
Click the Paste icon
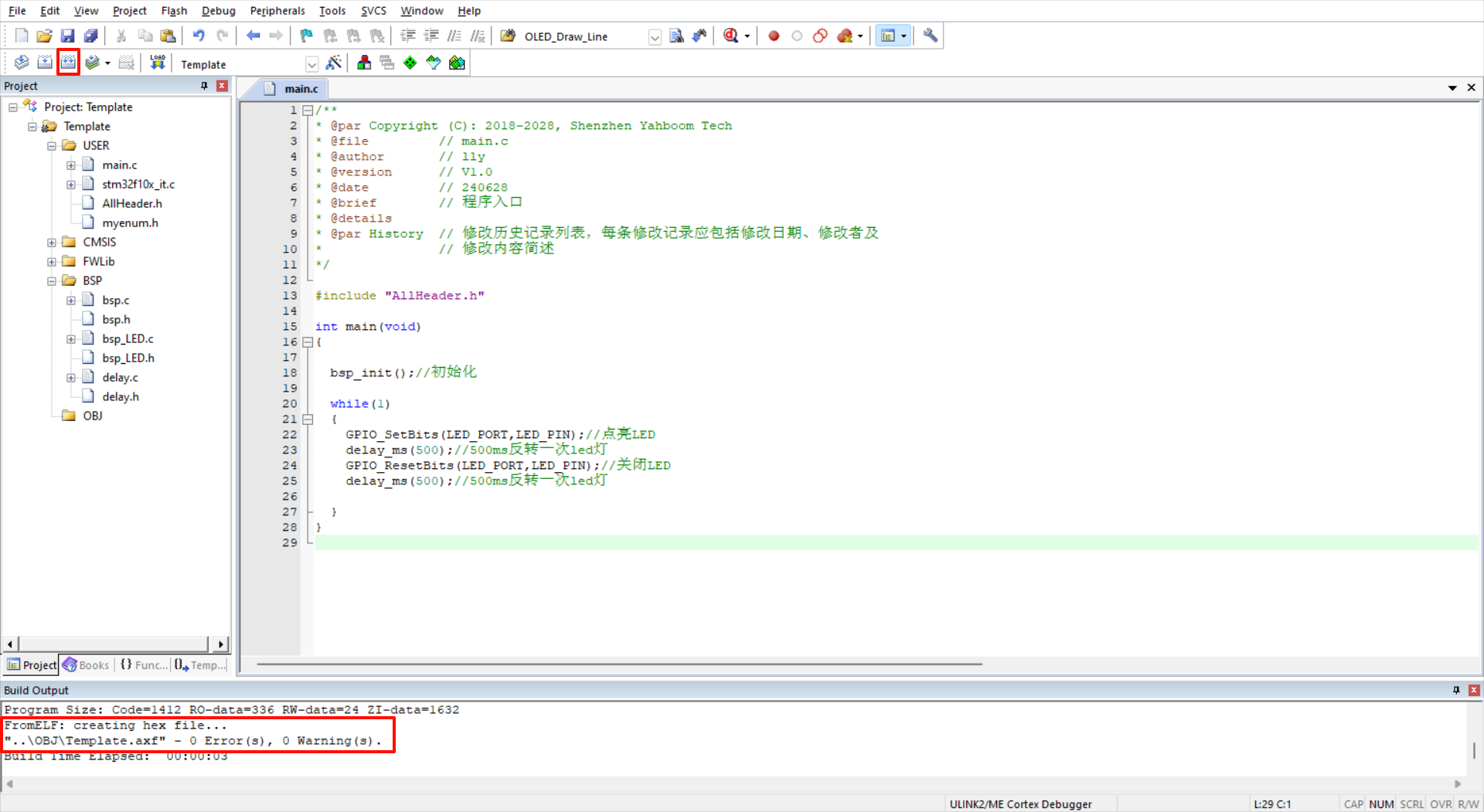click(168, 36)
